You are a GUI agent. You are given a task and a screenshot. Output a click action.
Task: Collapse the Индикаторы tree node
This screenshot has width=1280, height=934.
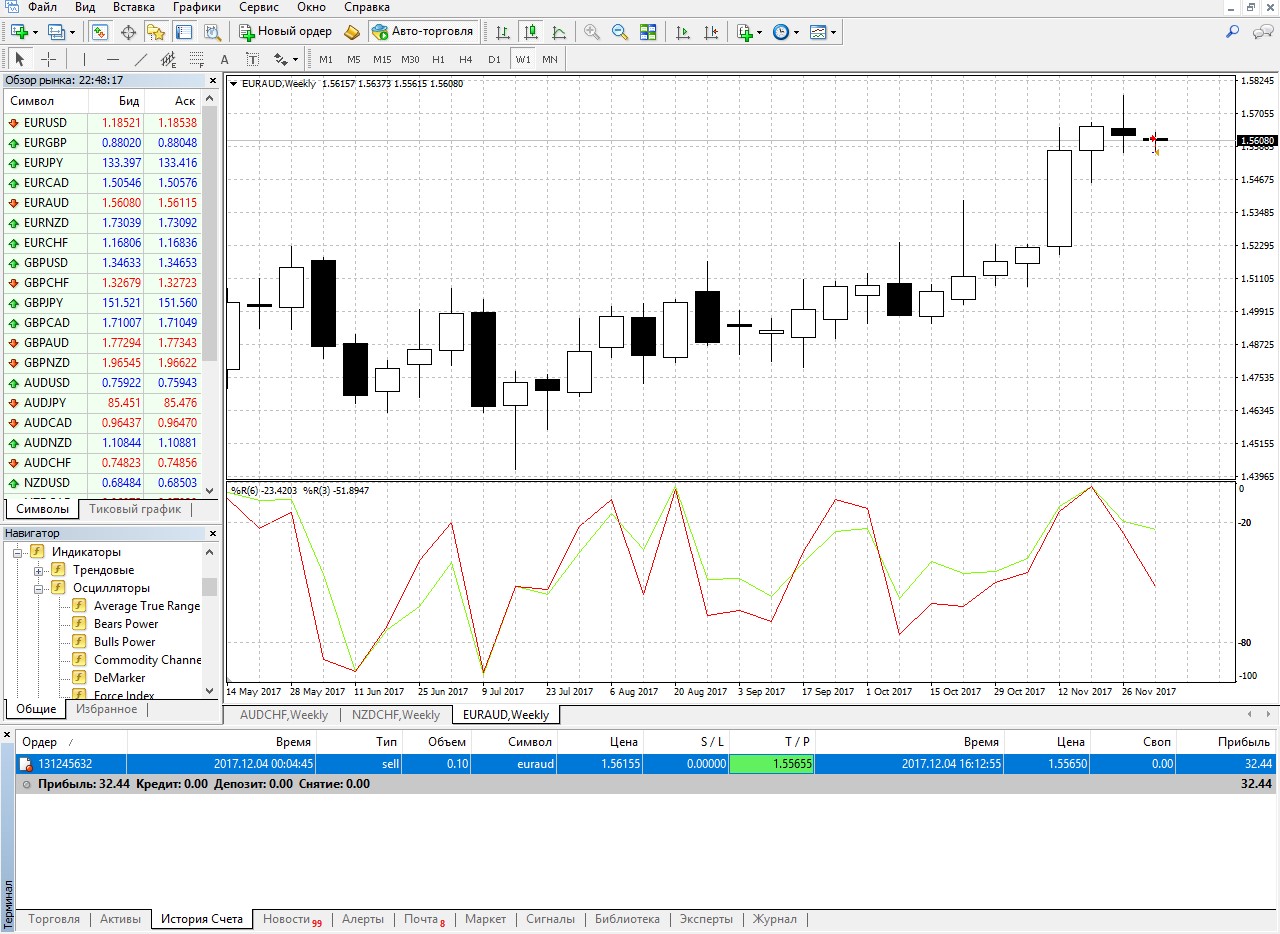18,552
